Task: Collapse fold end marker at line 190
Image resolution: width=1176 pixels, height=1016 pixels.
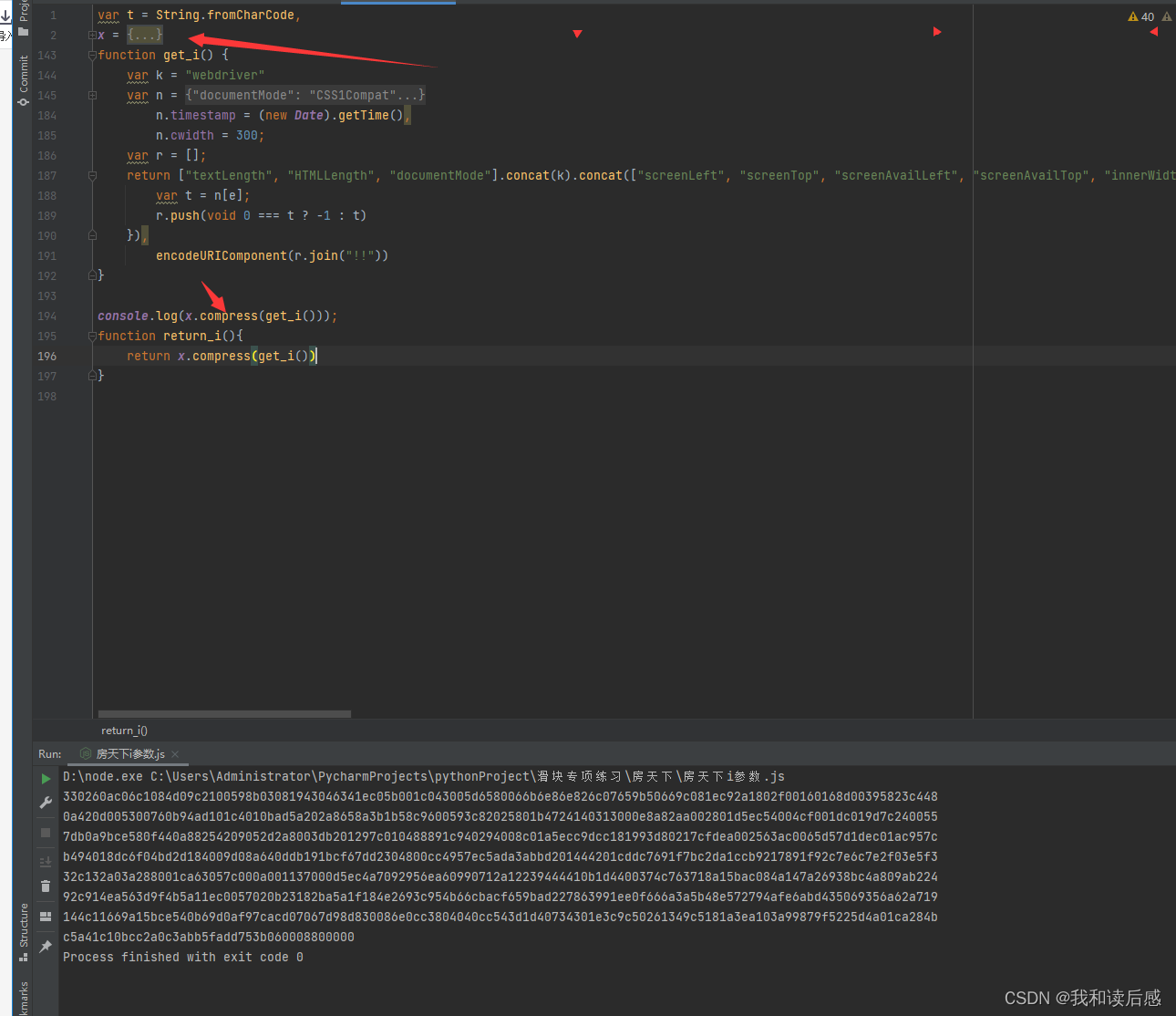Action: (x=92, y=235)
